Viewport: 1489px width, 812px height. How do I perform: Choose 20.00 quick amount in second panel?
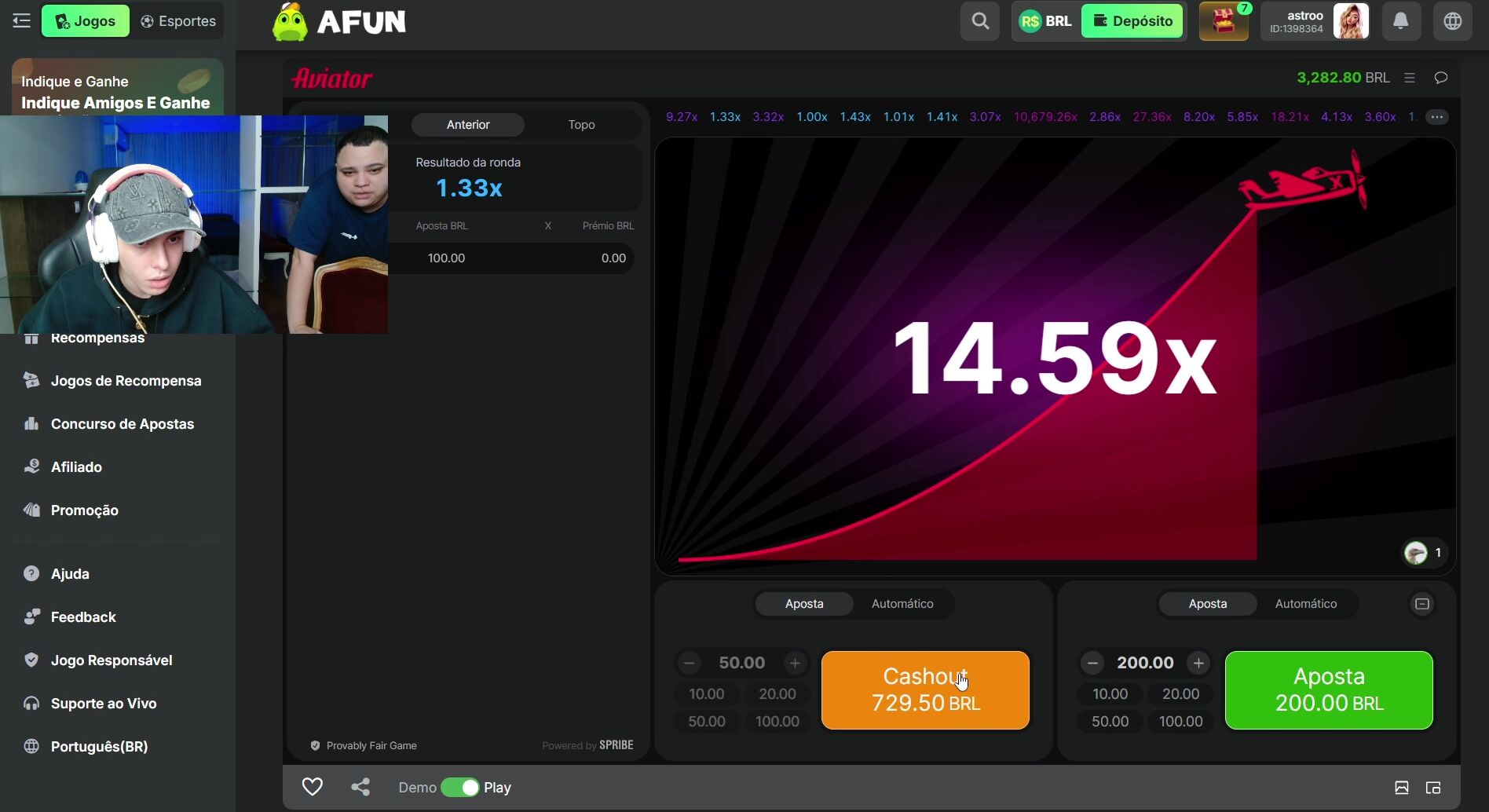[1181, 694]
